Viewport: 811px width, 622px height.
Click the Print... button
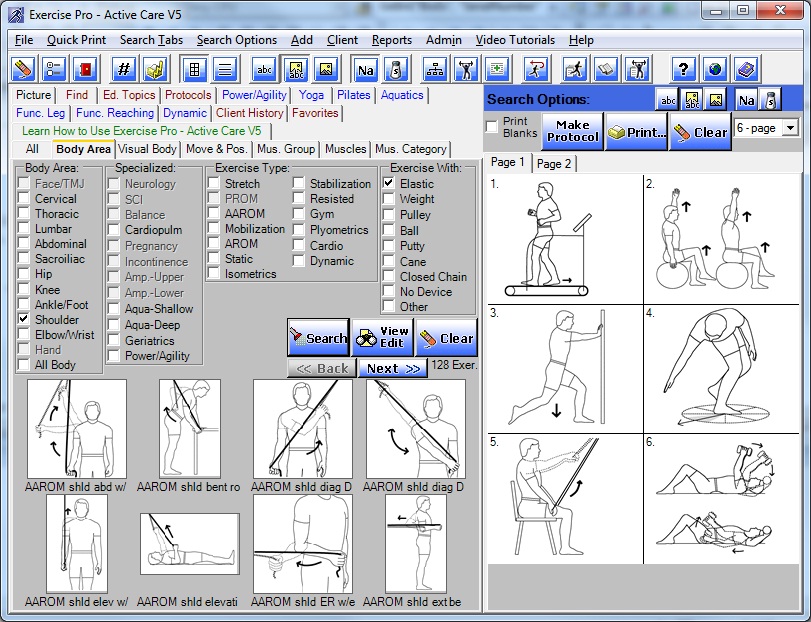point(636,131)
